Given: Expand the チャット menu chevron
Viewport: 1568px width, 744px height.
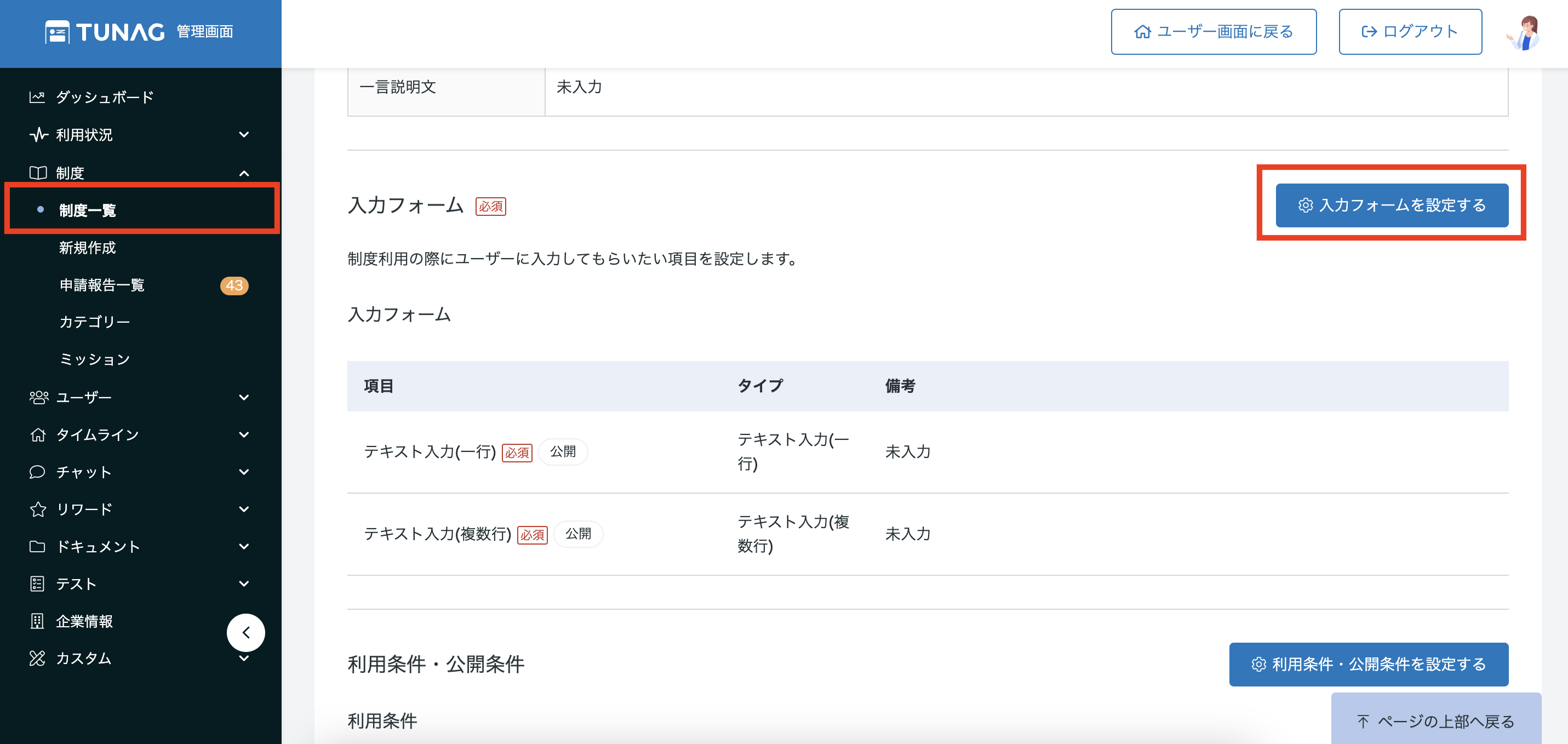Looking at the screenshot, I should 244,472.
